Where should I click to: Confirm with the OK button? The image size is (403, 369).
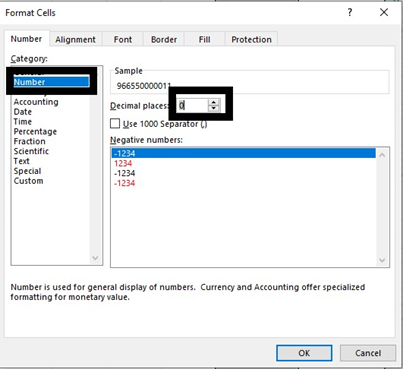click(x=304, y=353)
